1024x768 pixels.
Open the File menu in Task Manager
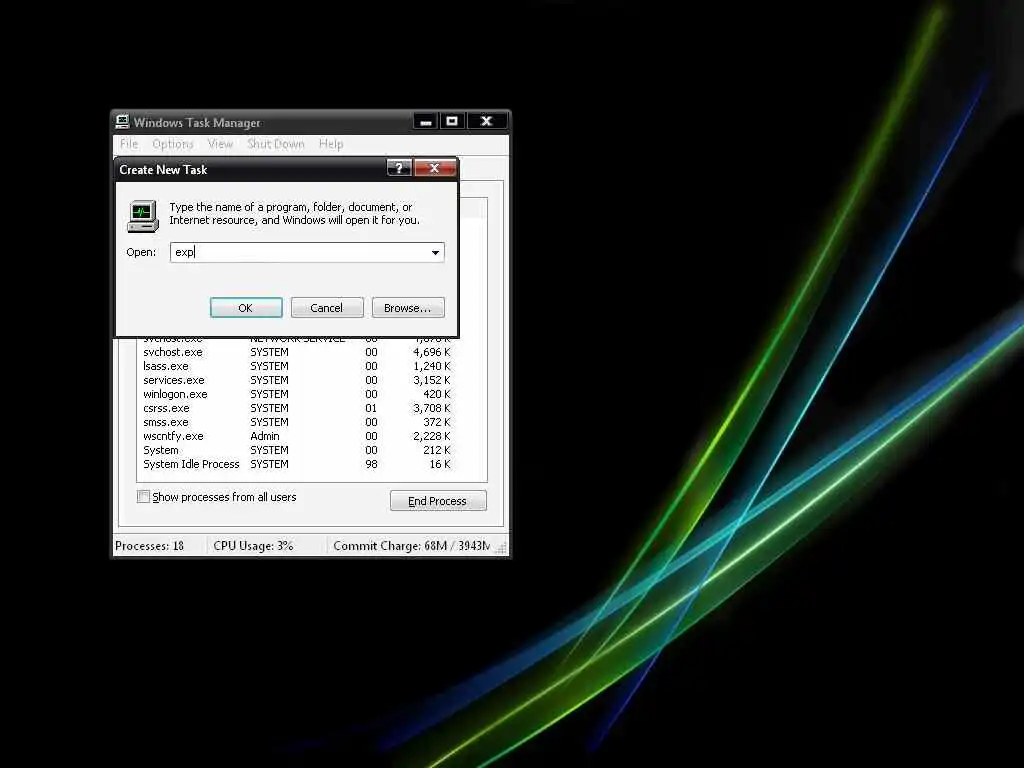click(x=129, y=144)
